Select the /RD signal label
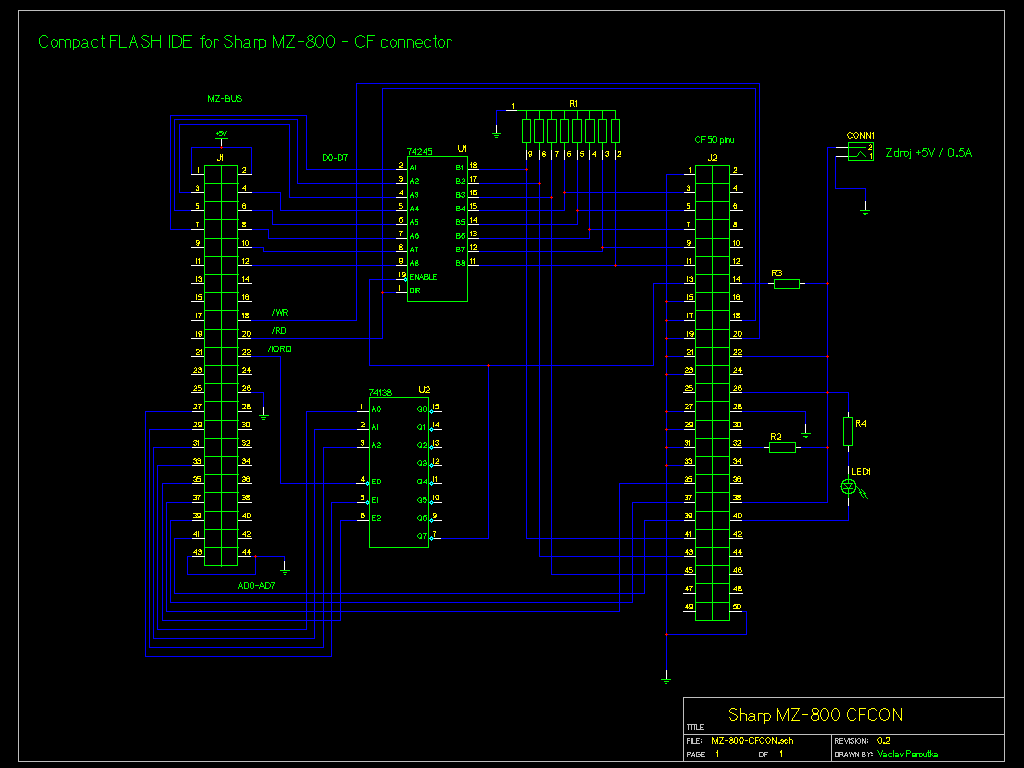1024x768 pixels. [x=279, y=331]
